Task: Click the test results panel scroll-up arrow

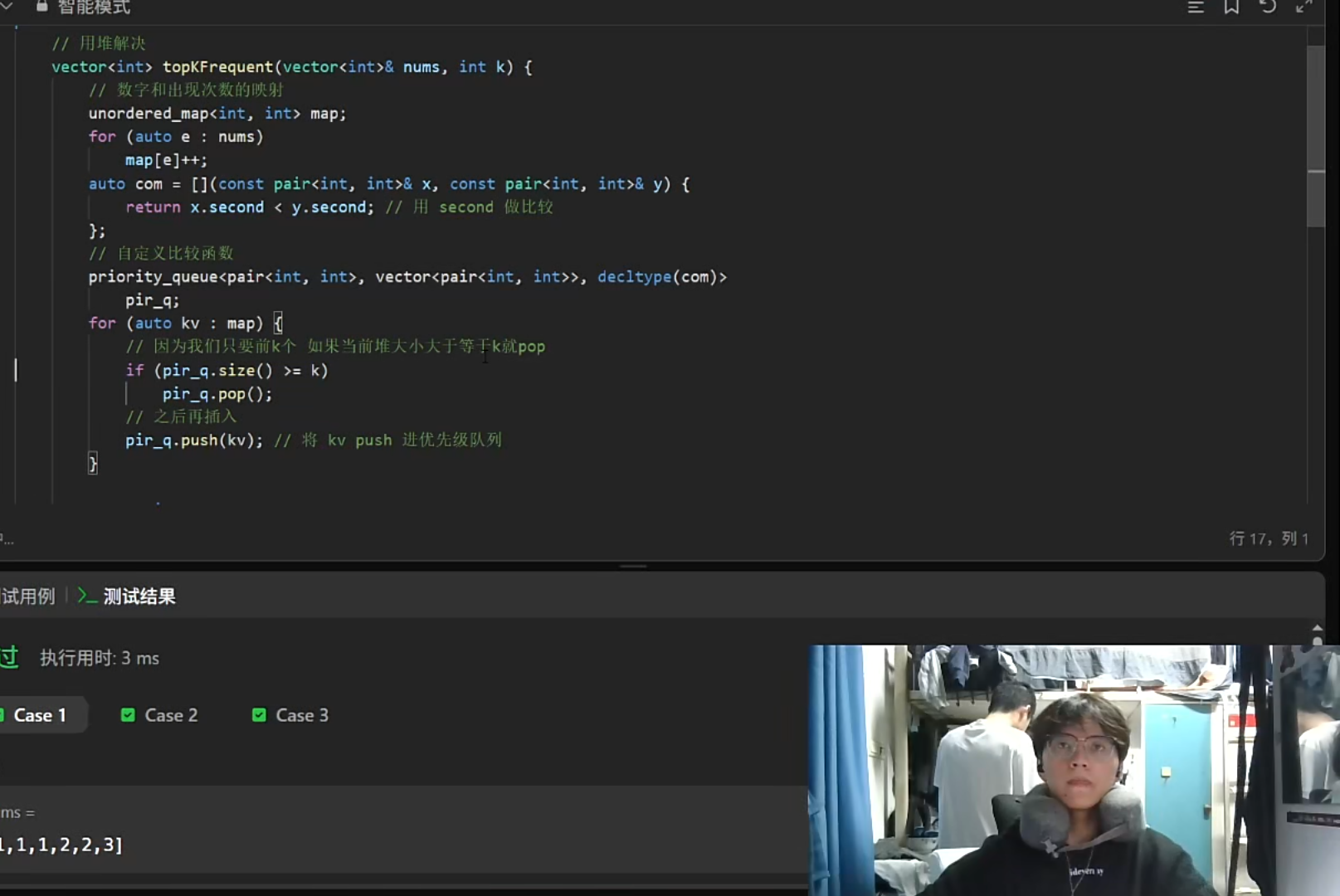Action: [x=1317, y=629]
